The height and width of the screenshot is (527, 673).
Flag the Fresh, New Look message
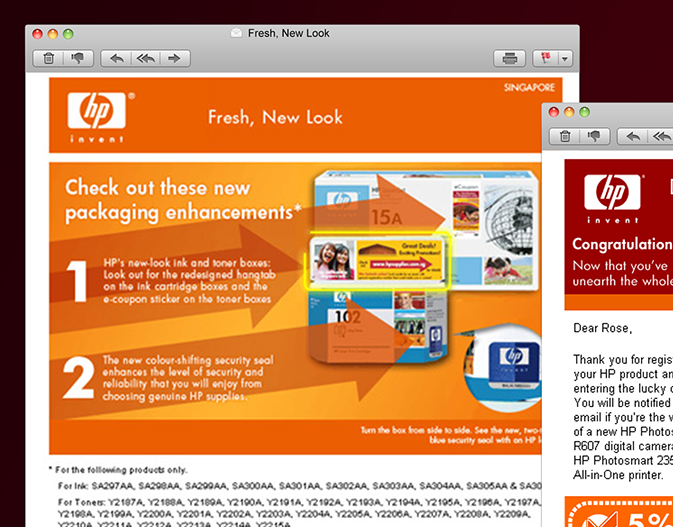(x=546, y=58)
